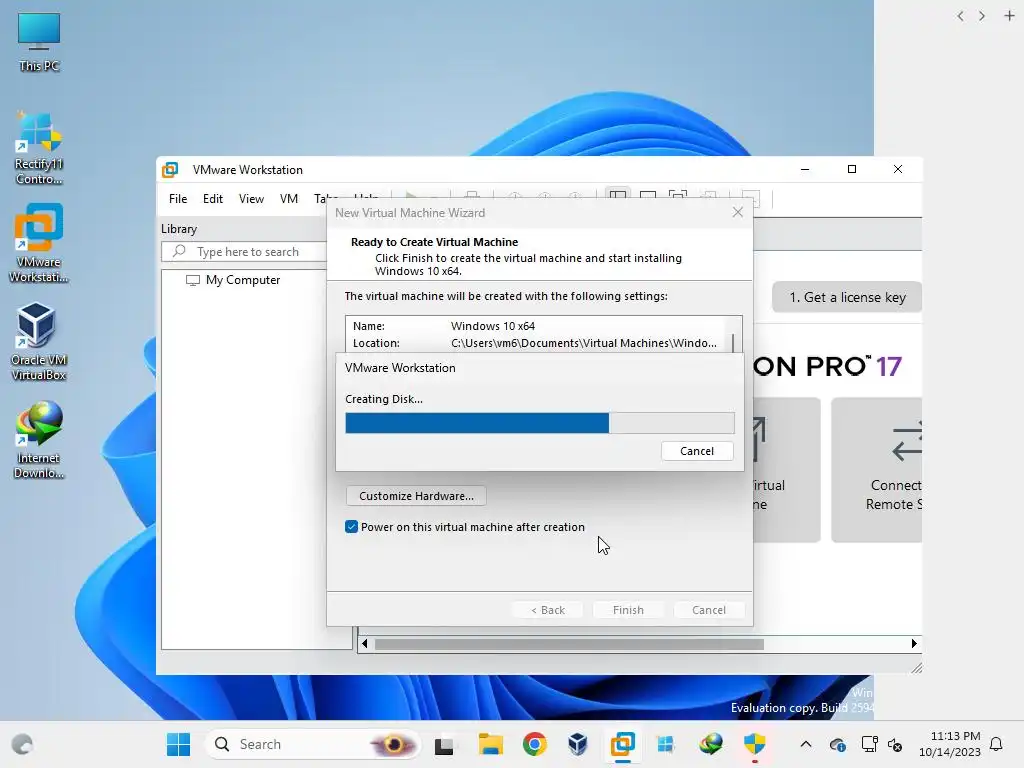1024x768 pixels.
Task: Select Oracle VM VirtualBox desktop shortcut
Action: (39, 342)
